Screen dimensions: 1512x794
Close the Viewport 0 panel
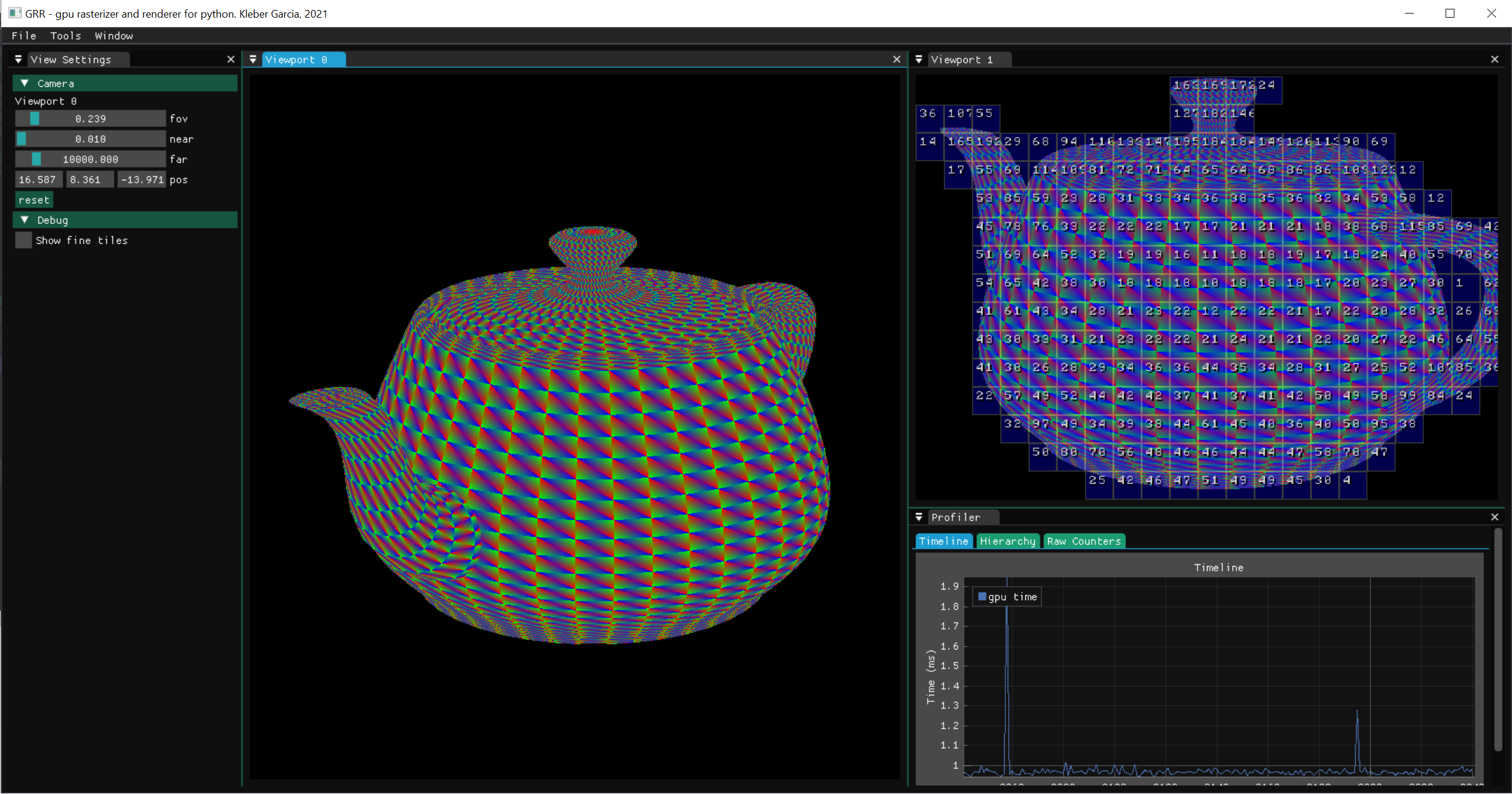[897, 59]
